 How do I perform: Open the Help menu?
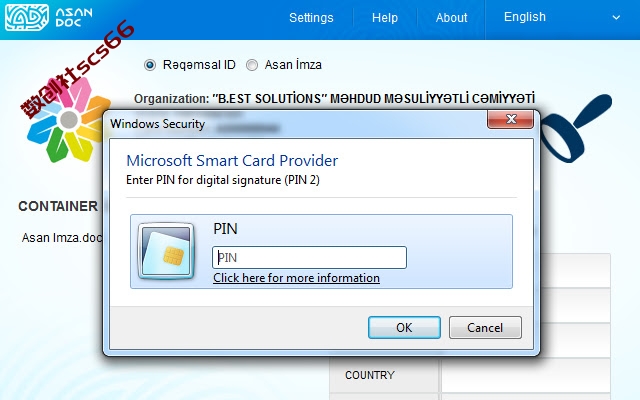point(384,18)
